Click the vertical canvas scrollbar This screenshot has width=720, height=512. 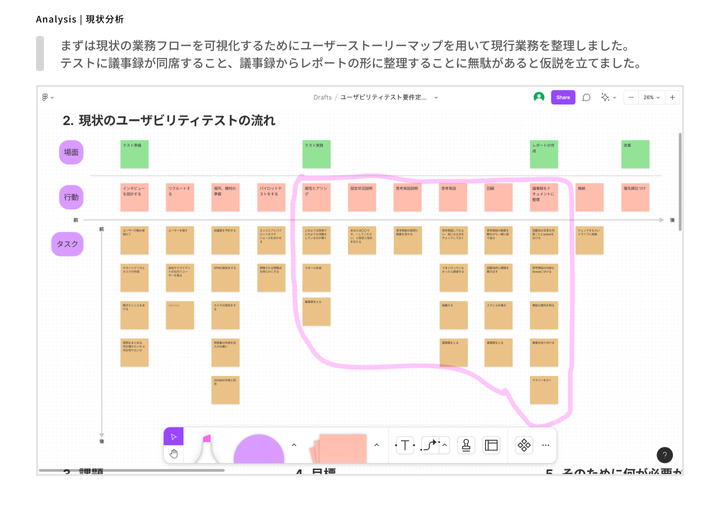(x=680, y=181)
